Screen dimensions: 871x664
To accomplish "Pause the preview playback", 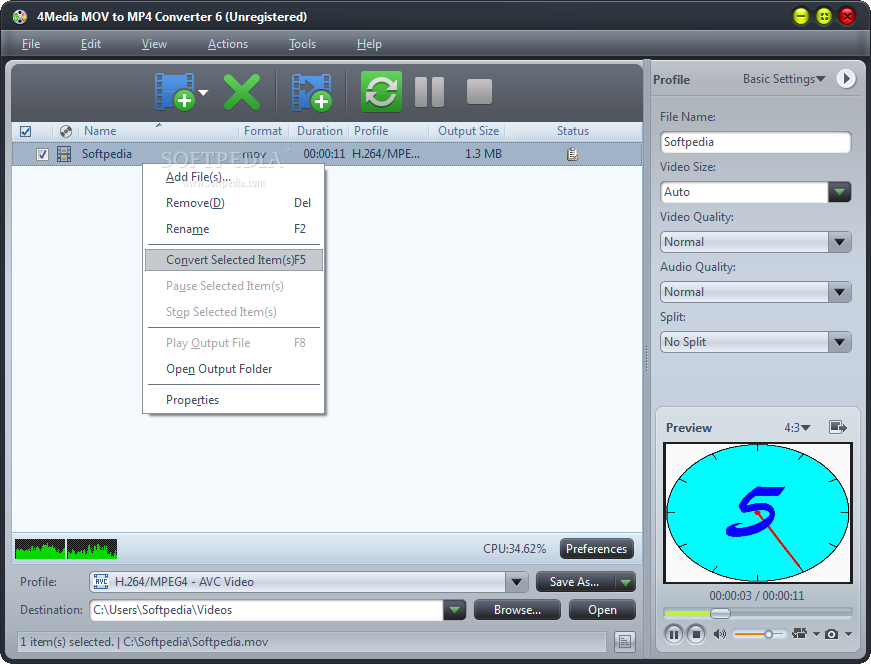I will (673, 634).
